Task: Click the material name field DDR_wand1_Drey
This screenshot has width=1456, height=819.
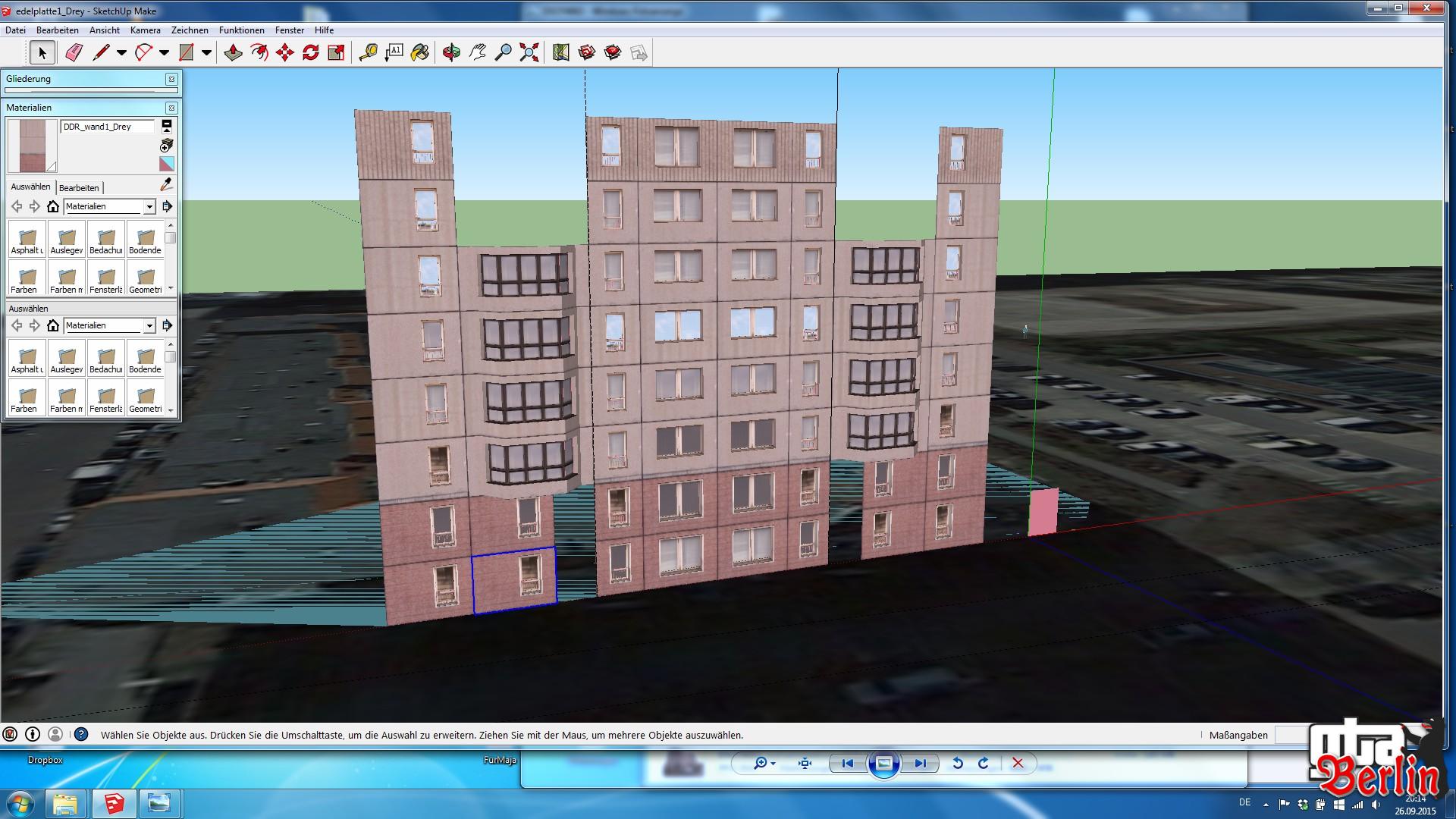Action: point(107,127)
